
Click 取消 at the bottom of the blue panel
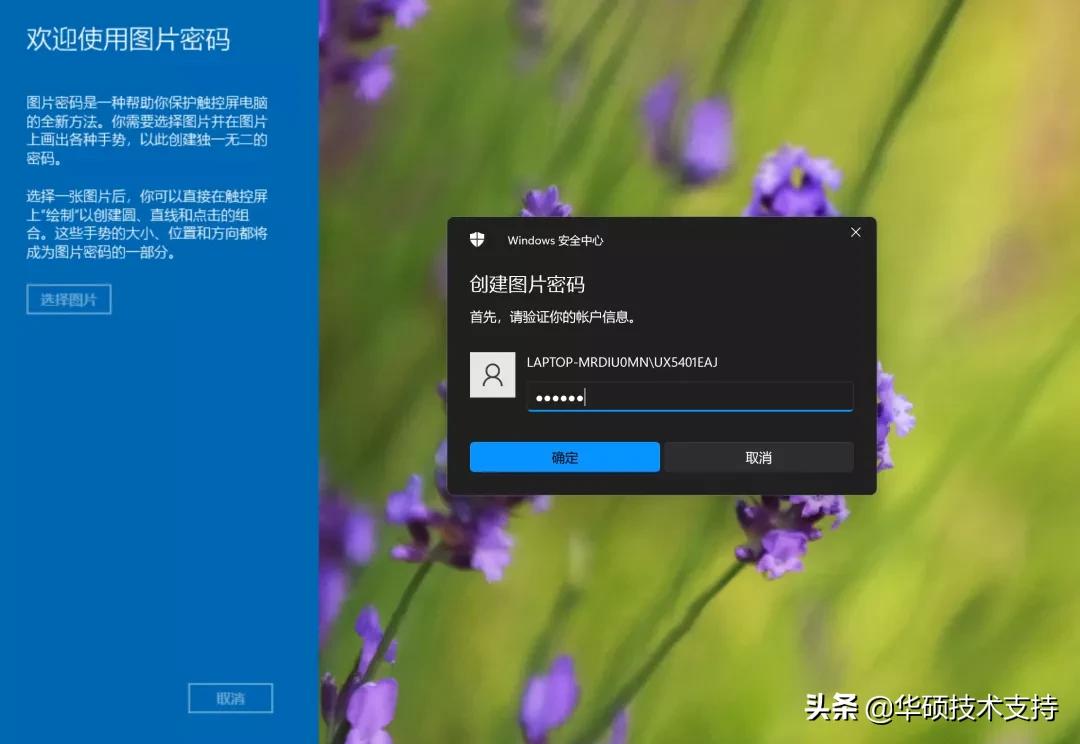230,698
